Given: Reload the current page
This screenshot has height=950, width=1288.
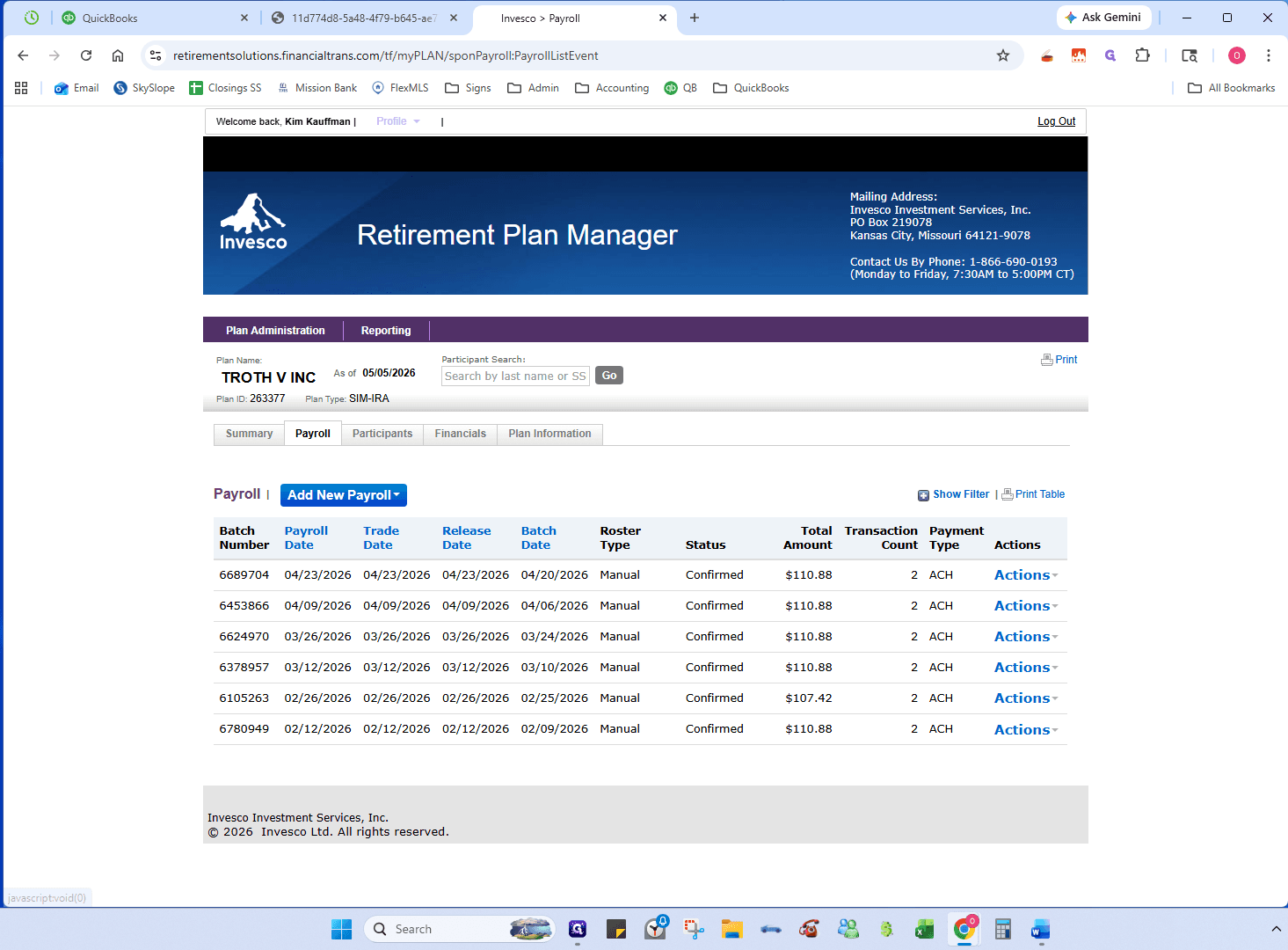Looking at the screenshot, I should pos(86,55).
